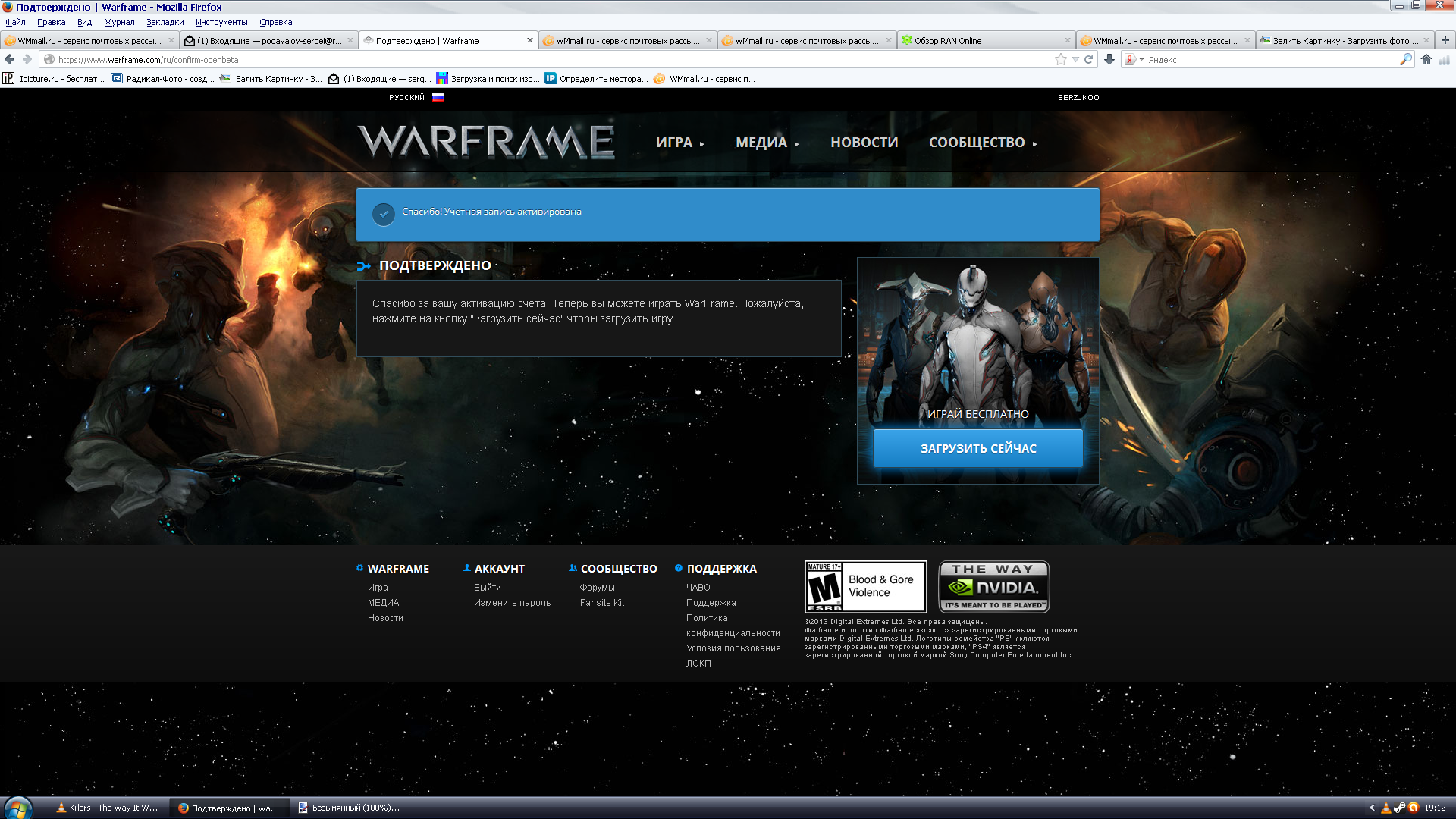The width and height of the screenshot is (1456, 819).
Task: Open the URL history dropdown arrow
Action: [1075, 59]
